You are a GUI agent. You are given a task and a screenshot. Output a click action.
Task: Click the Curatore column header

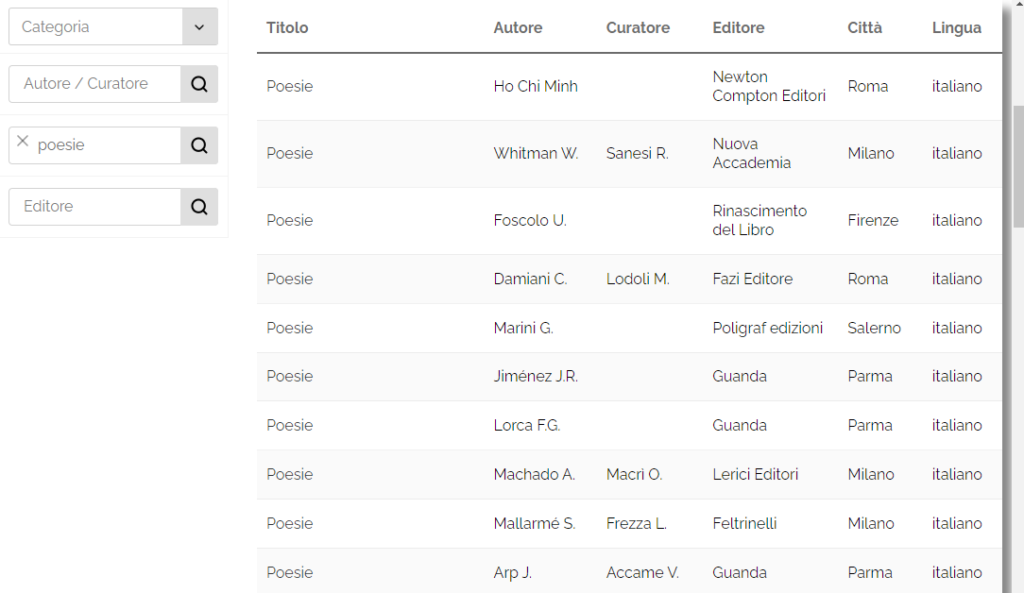coord(638,27)
